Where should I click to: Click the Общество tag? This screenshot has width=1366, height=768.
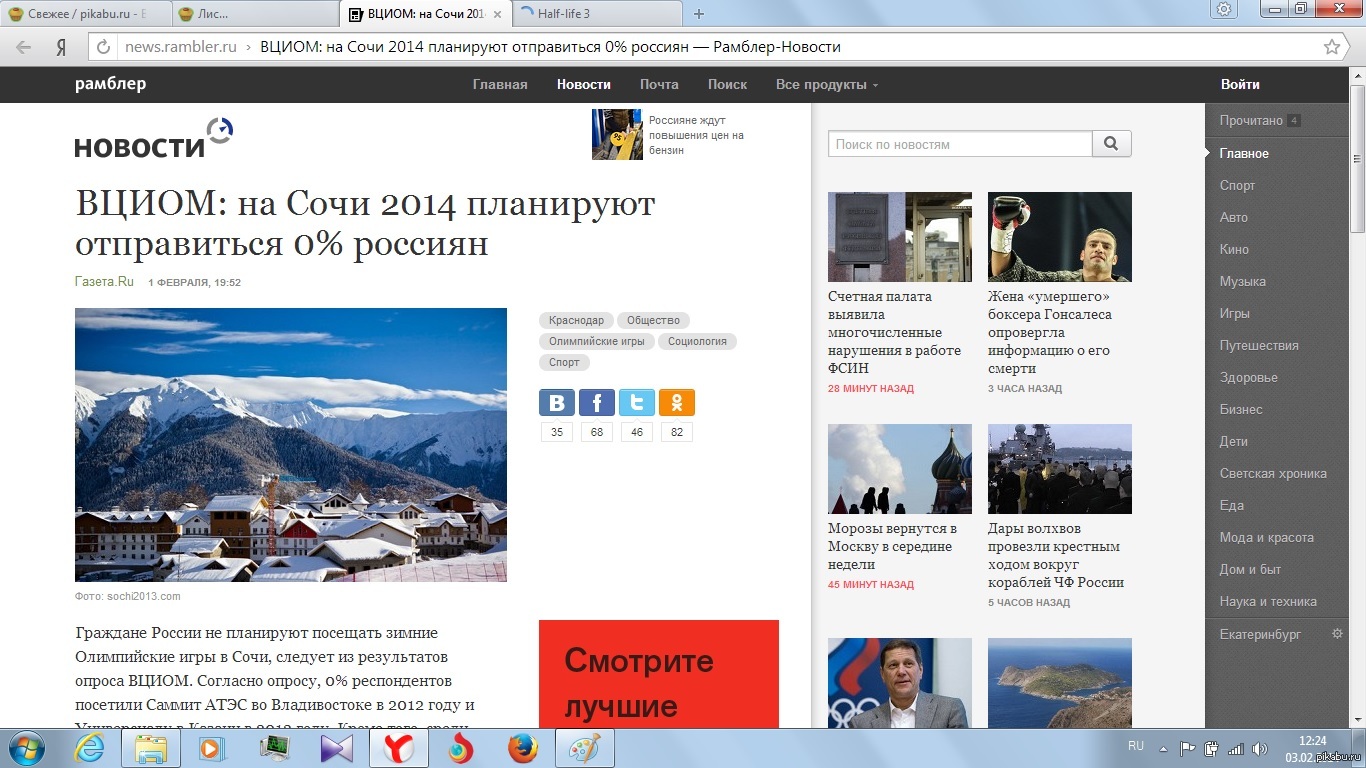pyautogui.click(x=653, y=320)
